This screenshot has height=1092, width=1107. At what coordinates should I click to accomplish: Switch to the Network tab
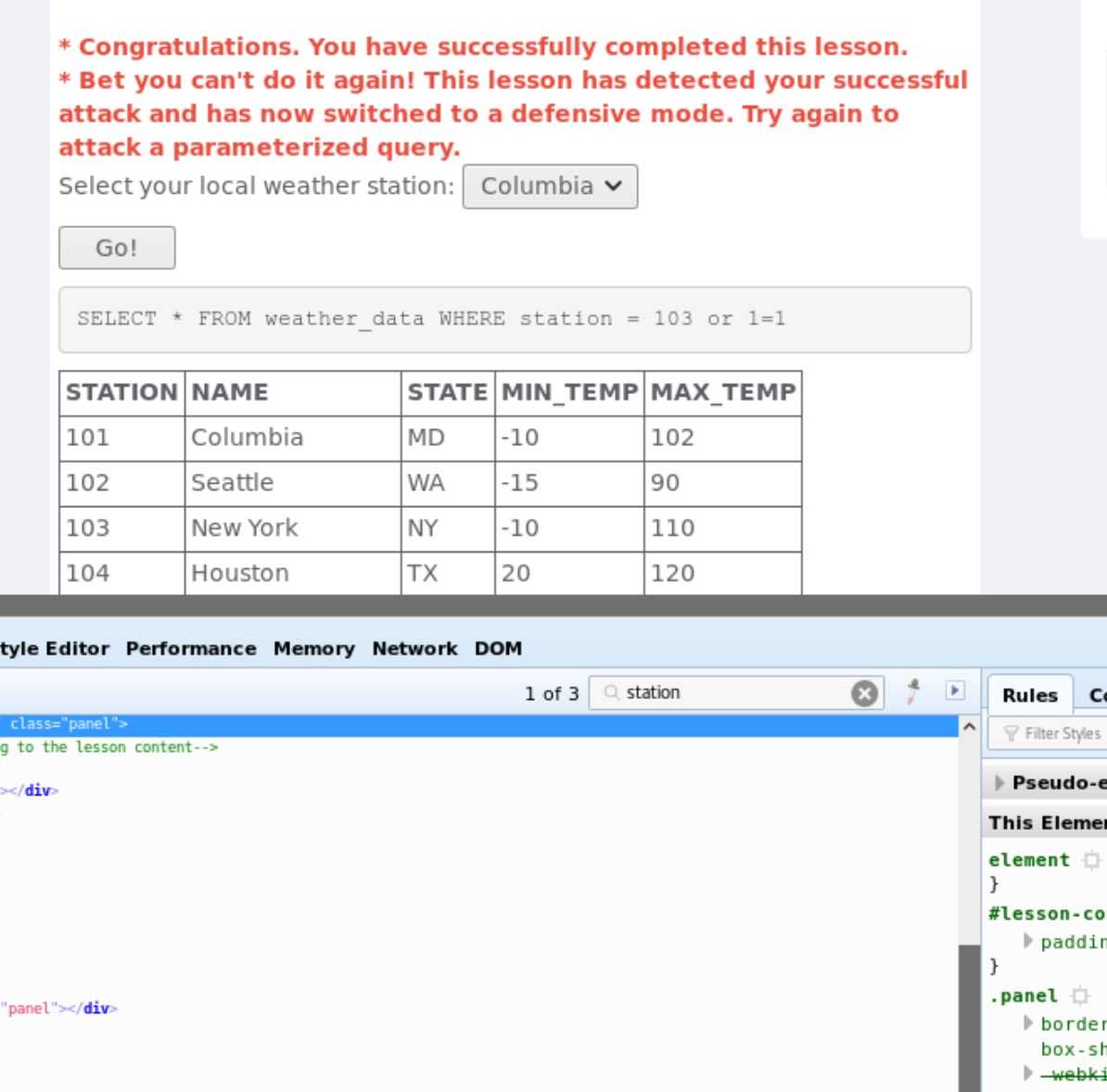(414, 648)
